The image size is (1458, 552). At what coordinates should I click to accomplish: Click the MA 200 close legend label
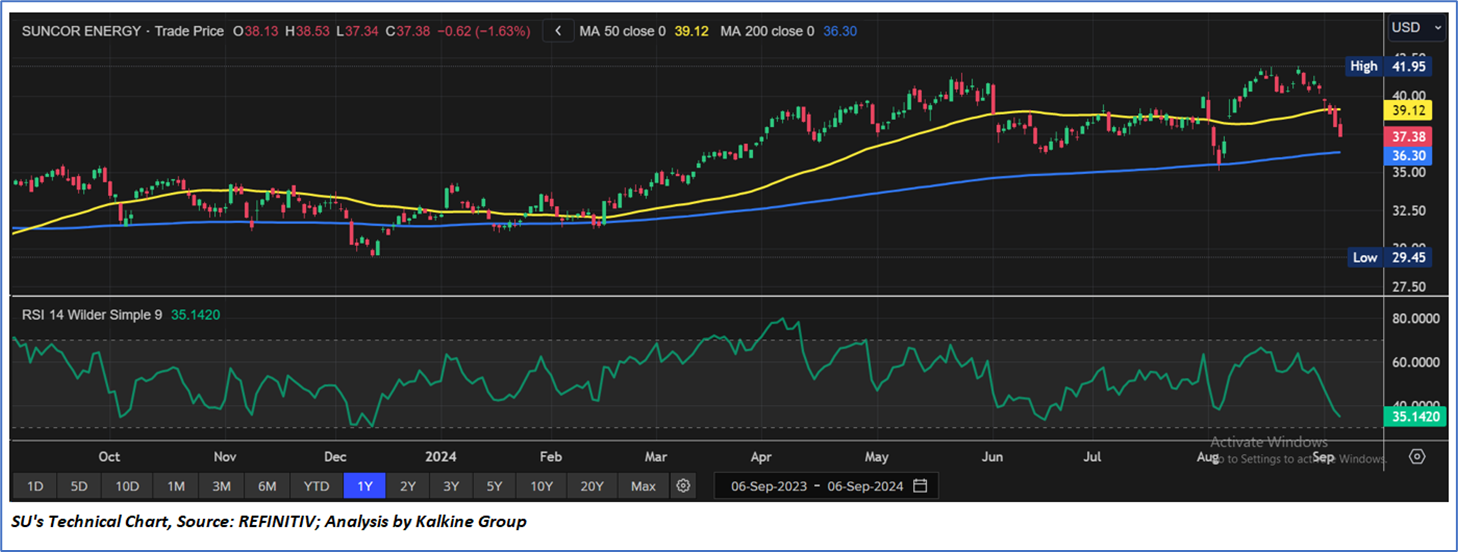tap(767, 31)
